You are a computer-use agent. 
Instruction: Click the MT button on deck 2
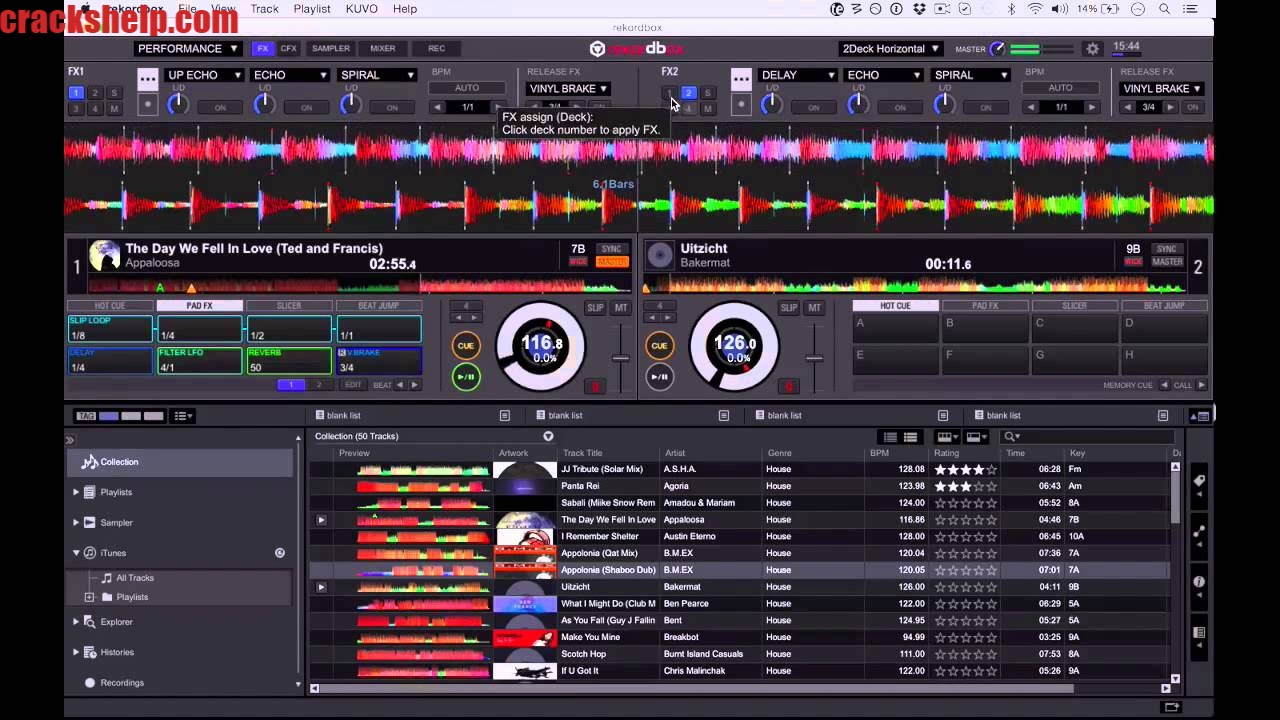(815, 308)
